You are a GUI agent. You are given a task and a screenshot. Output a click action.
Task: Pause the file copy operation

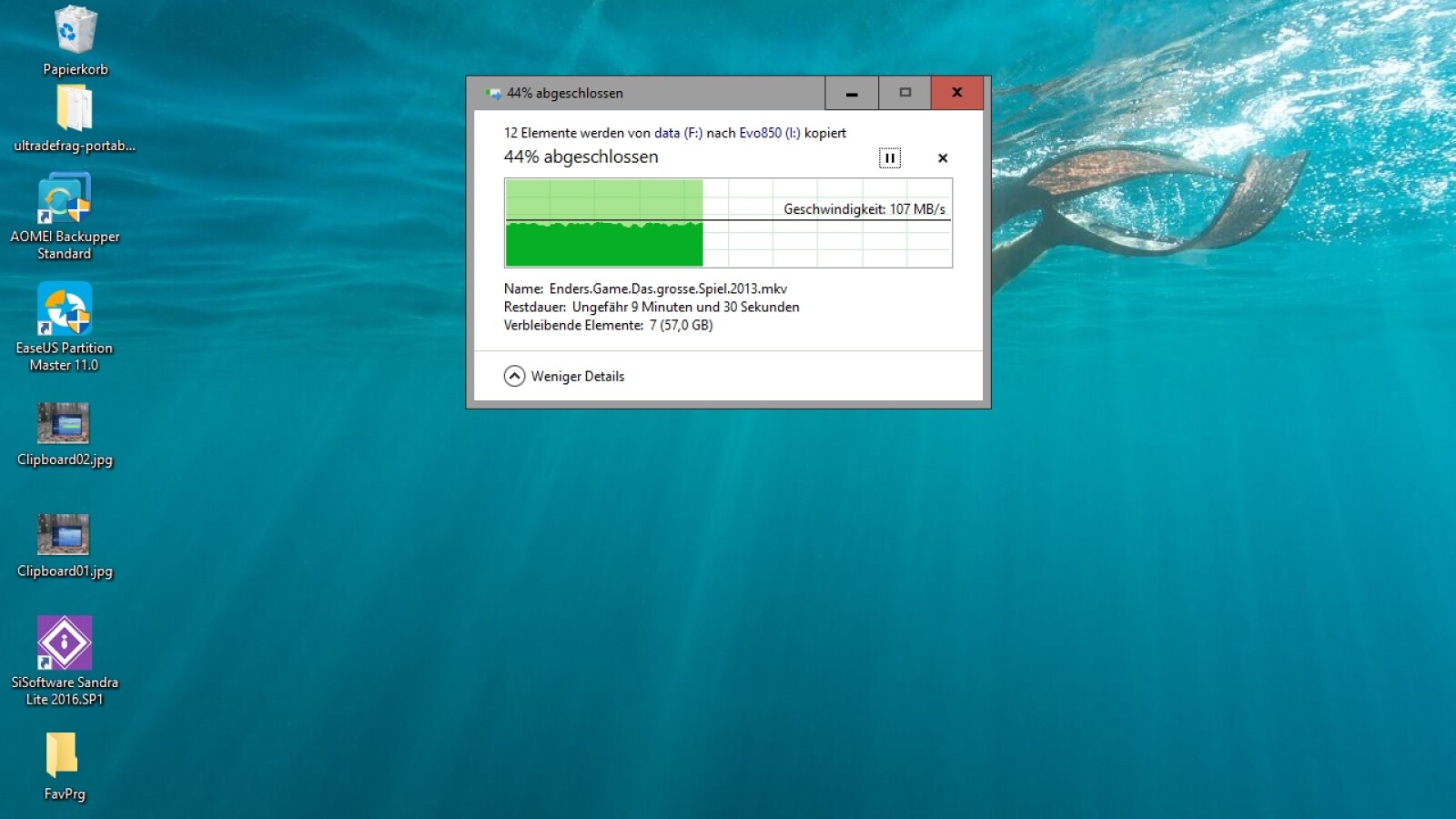(890, 158)
